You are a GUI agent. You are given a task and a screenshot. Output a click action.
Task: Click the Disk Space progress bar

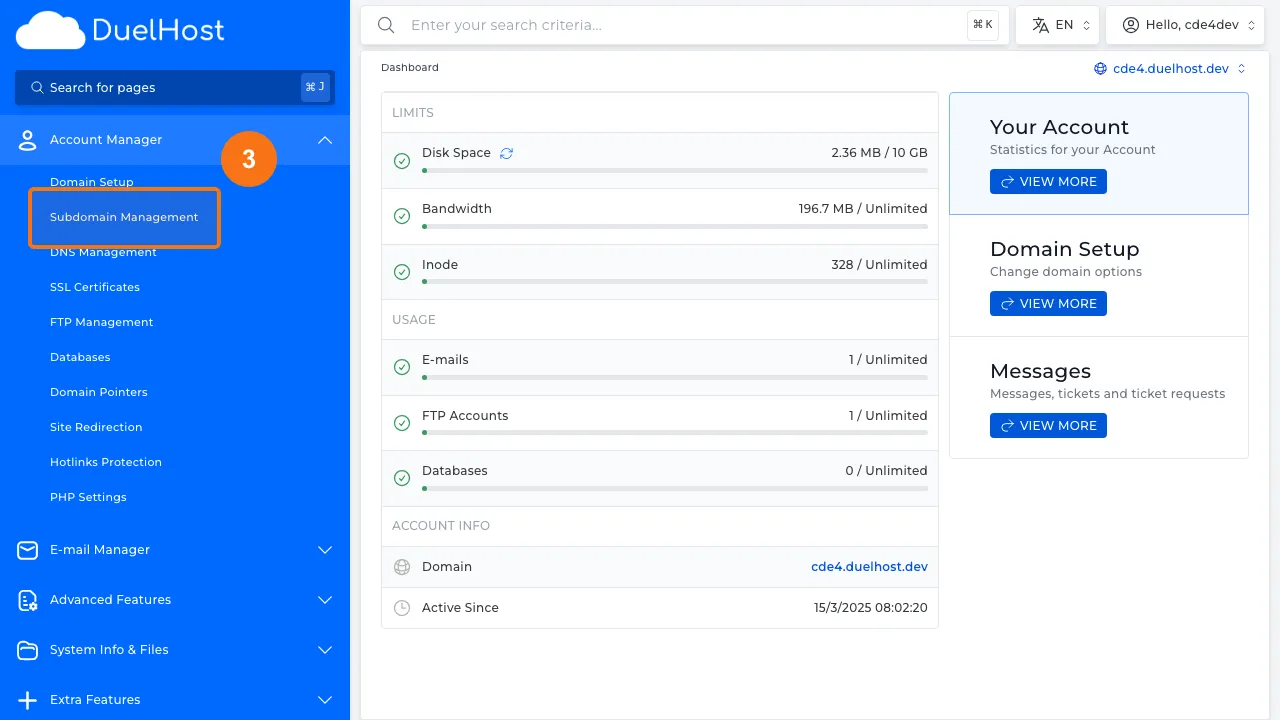tap(674, 171)
